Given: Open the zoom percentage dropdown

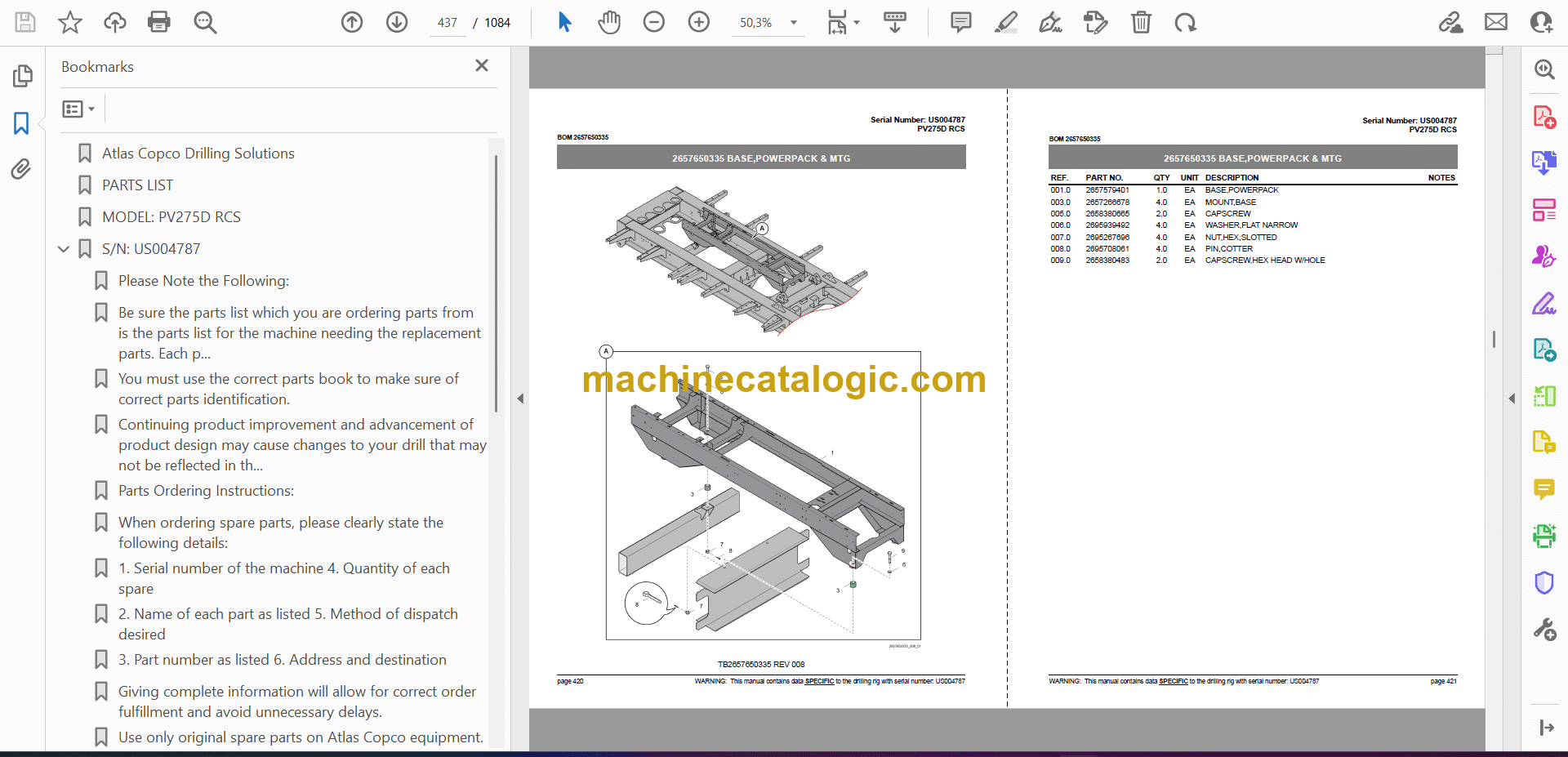Looking at the screenshot, I should [x=793, y=23].
